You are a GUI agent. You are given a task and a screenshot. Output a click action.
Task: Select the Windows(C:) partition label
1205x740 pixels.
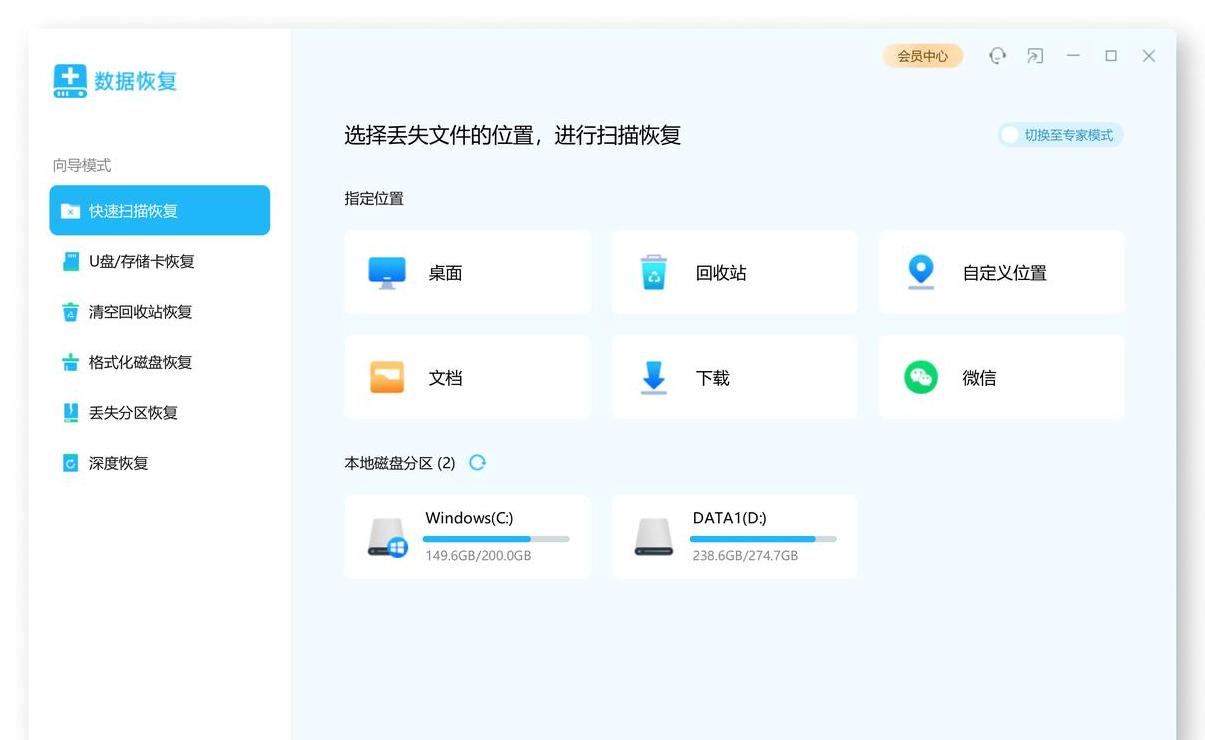coord(469,518)
